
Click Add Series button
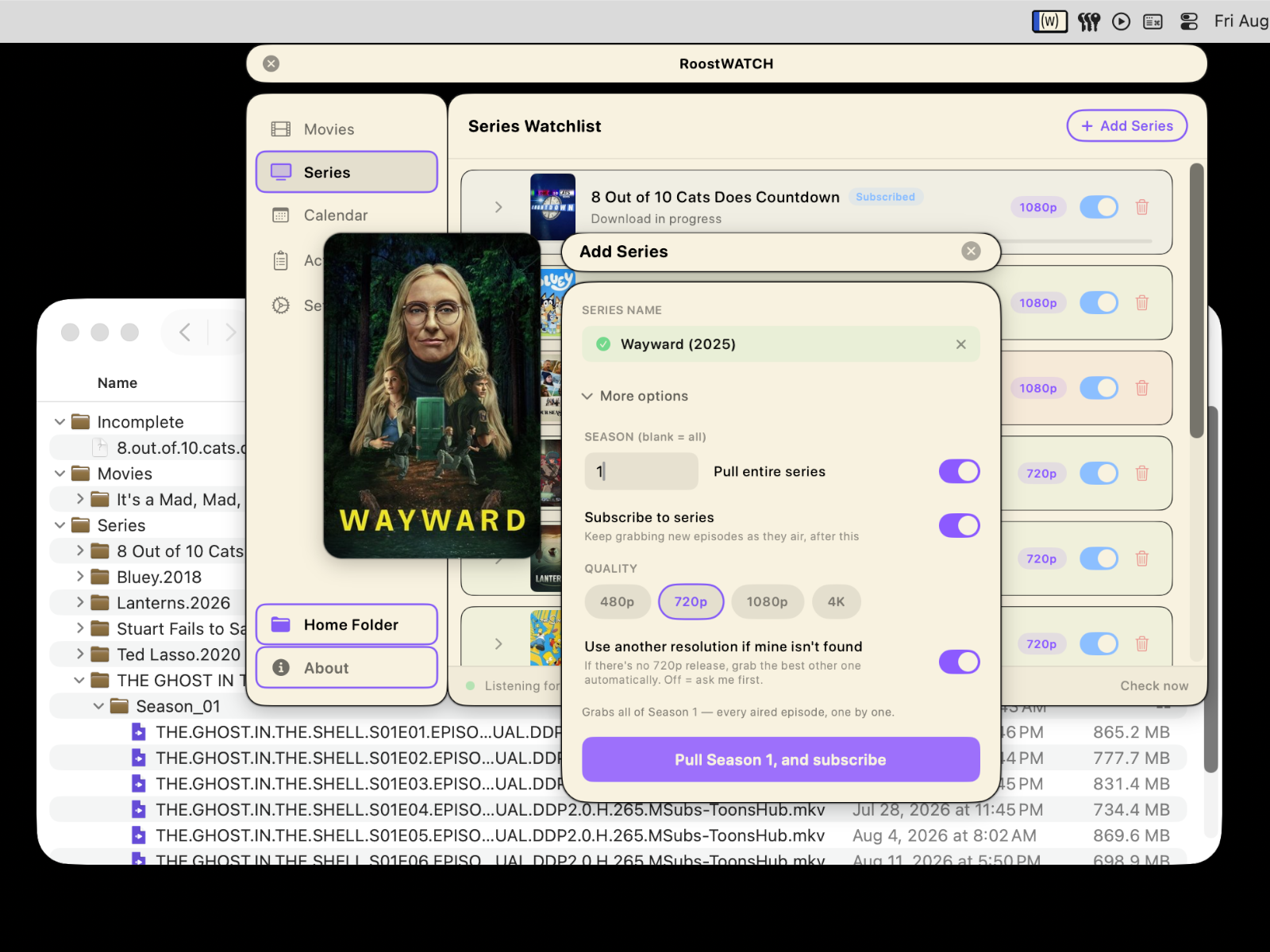click(x=1126, y=126)
